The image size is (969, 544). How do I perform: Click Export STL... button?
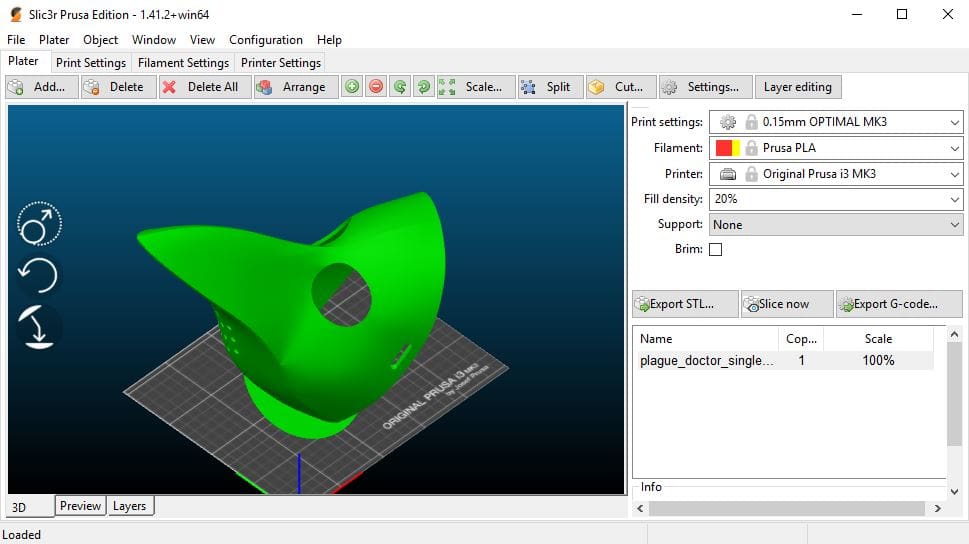click(685, 304)
